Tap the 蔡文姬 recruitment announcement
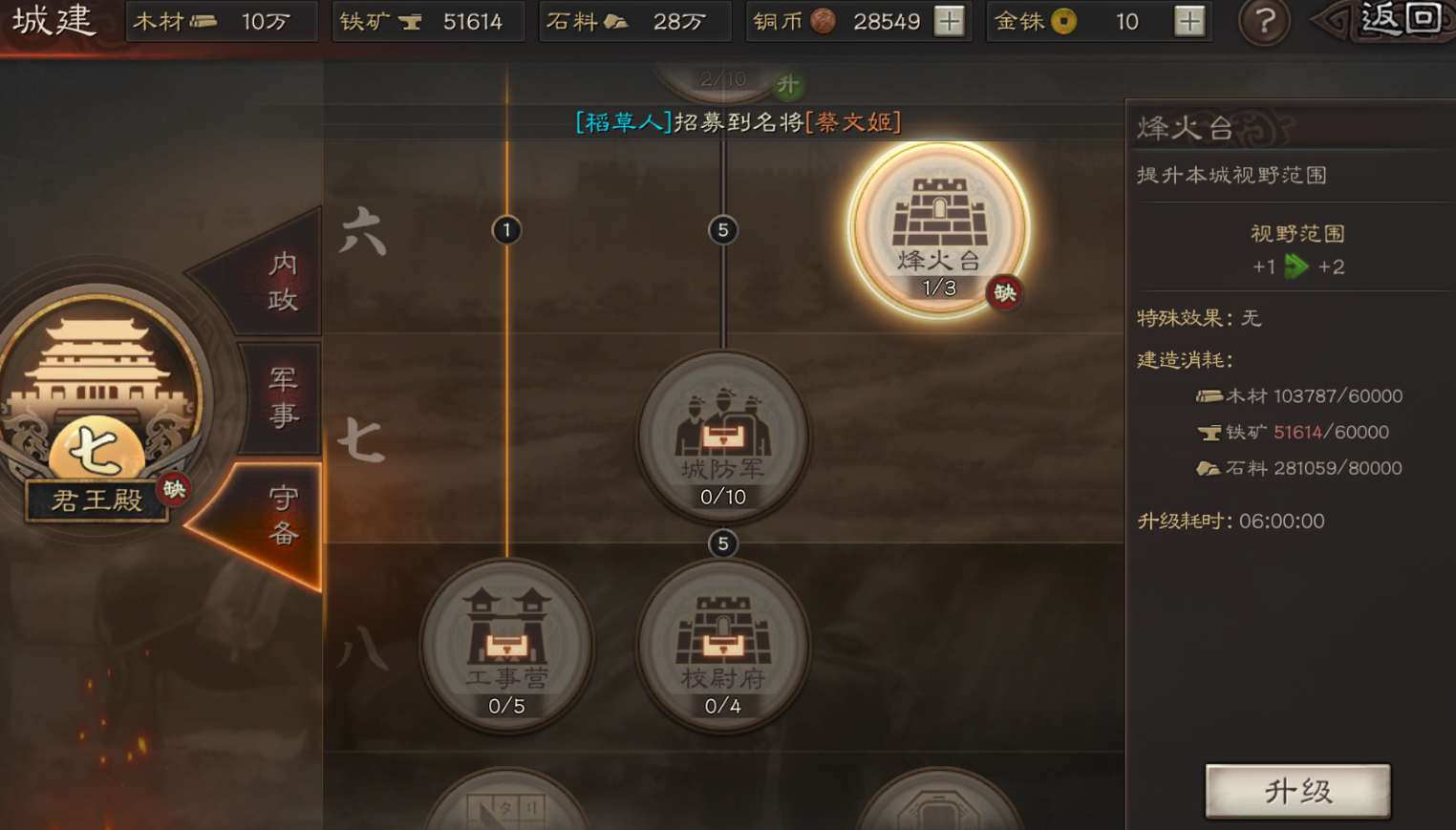Image resolution: width=1456 pixels, height=830 pixels. point(739,122)
